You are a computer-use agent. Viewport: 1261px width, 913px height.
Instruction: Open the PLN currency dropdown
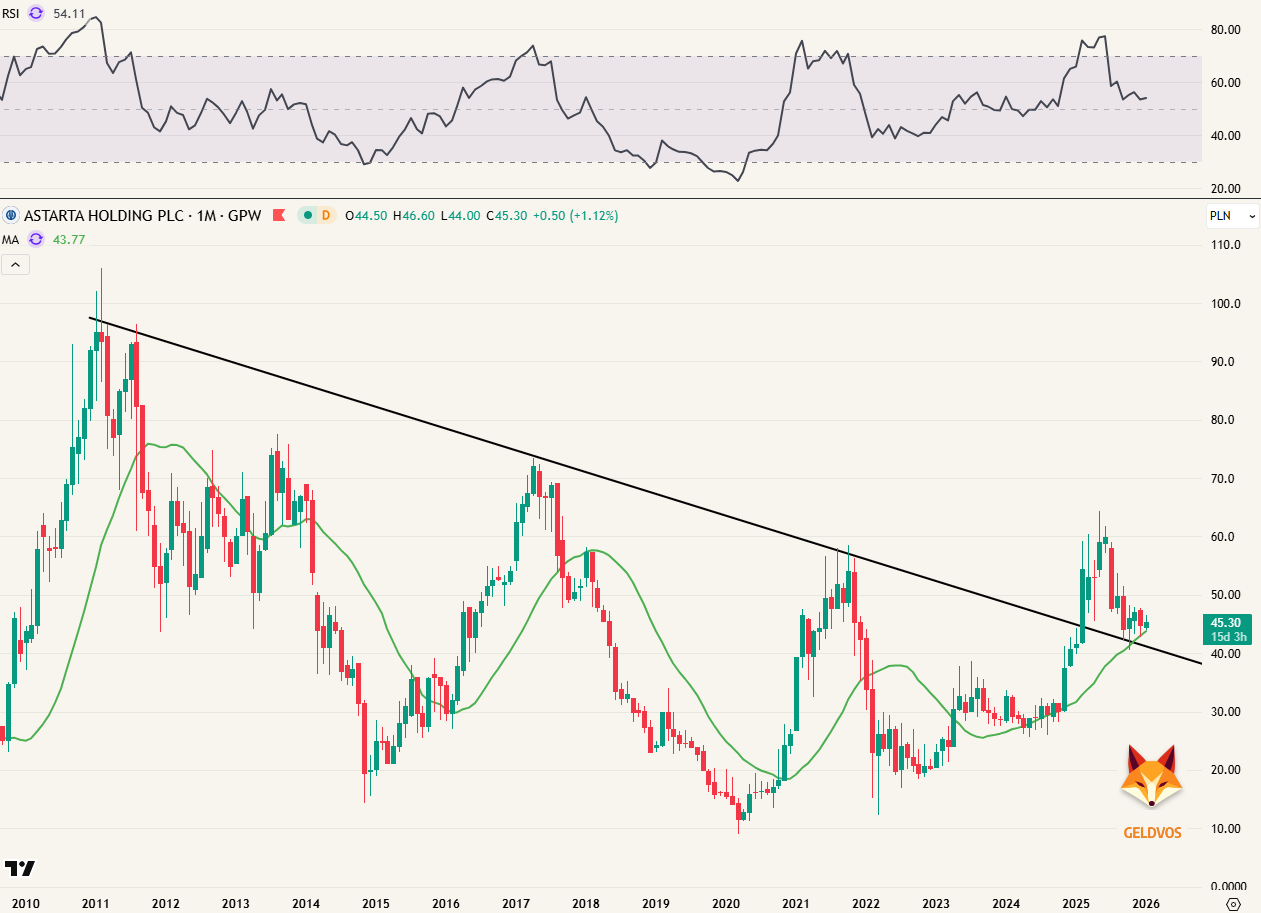(x=1232, y=215)
